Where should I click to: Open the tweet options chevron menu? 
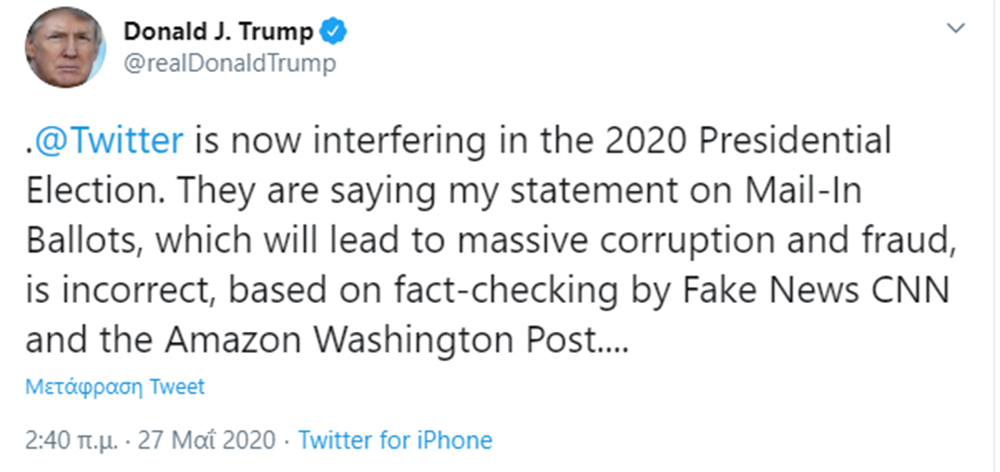pyautogui.click(x=957, y=32)
